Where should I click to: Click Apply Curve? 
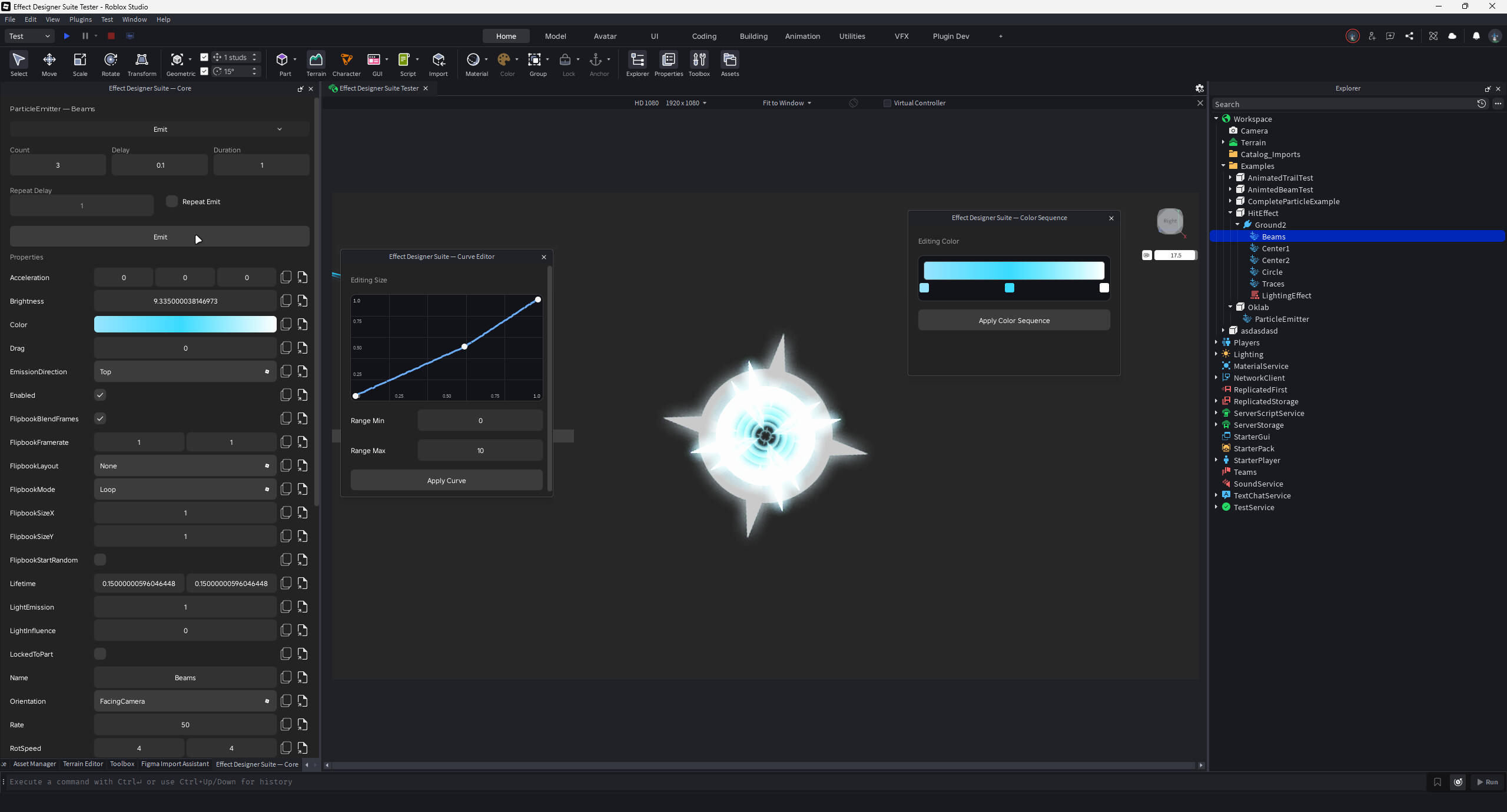pos(447,480)
